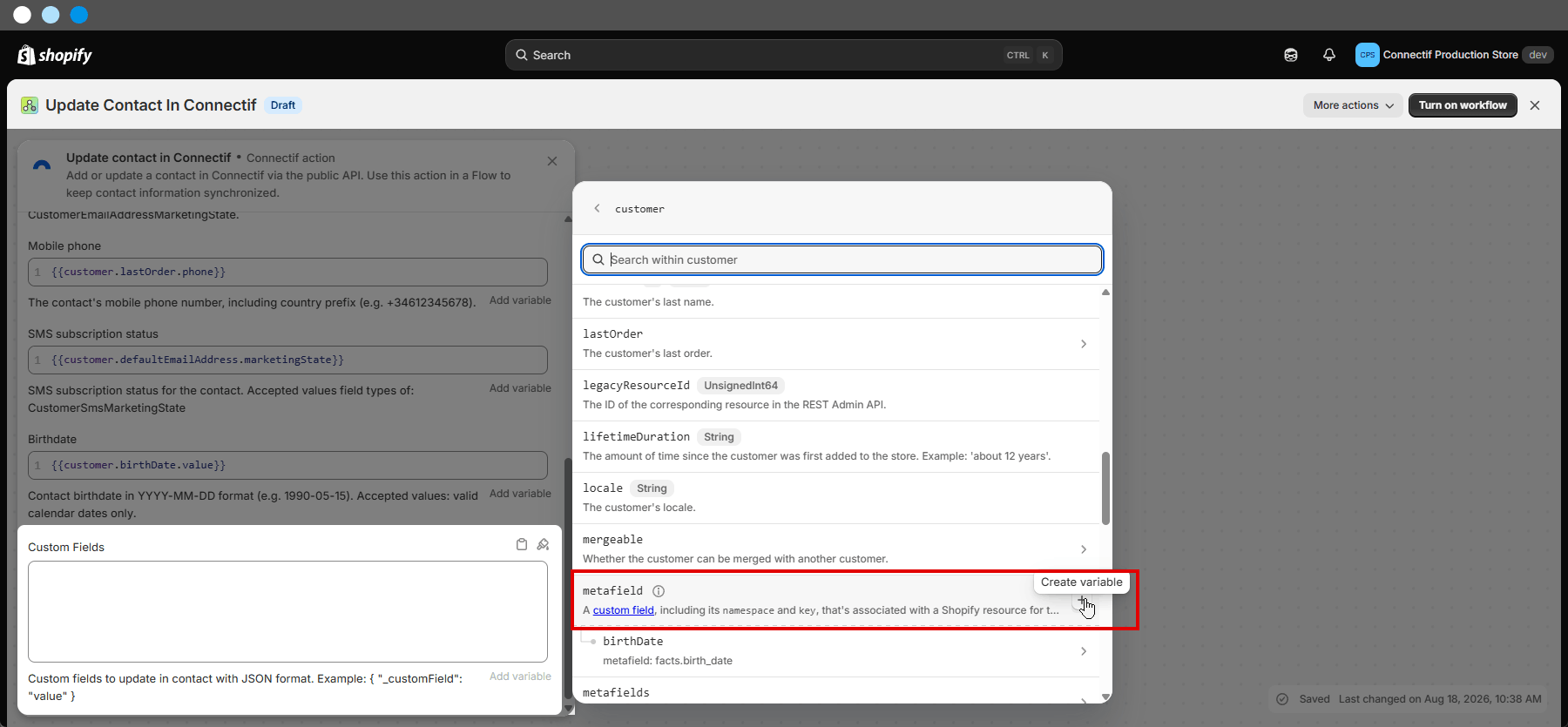Click the Connectif action logo icon
Viewport: 1568px width, 727px height.
(42, 164)
